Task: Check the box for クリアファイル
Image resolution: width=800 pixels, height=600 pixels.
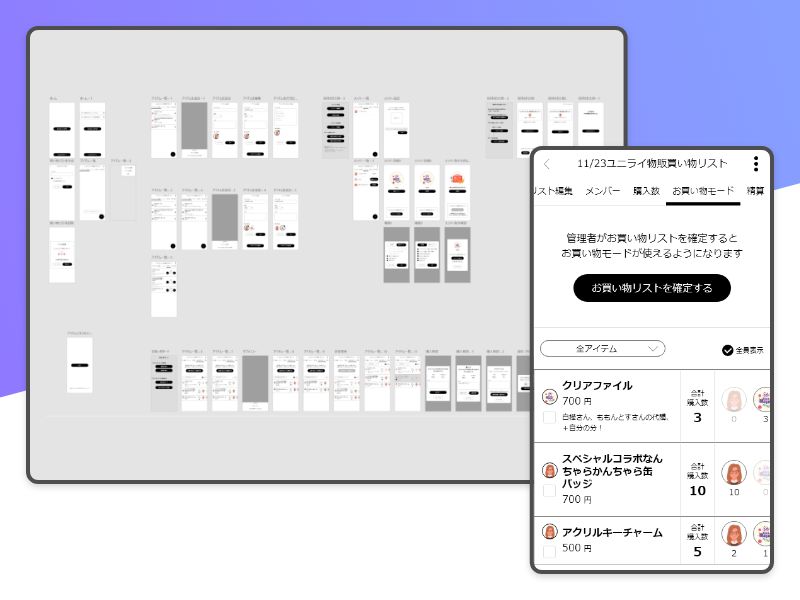Action: coord(549,417)
